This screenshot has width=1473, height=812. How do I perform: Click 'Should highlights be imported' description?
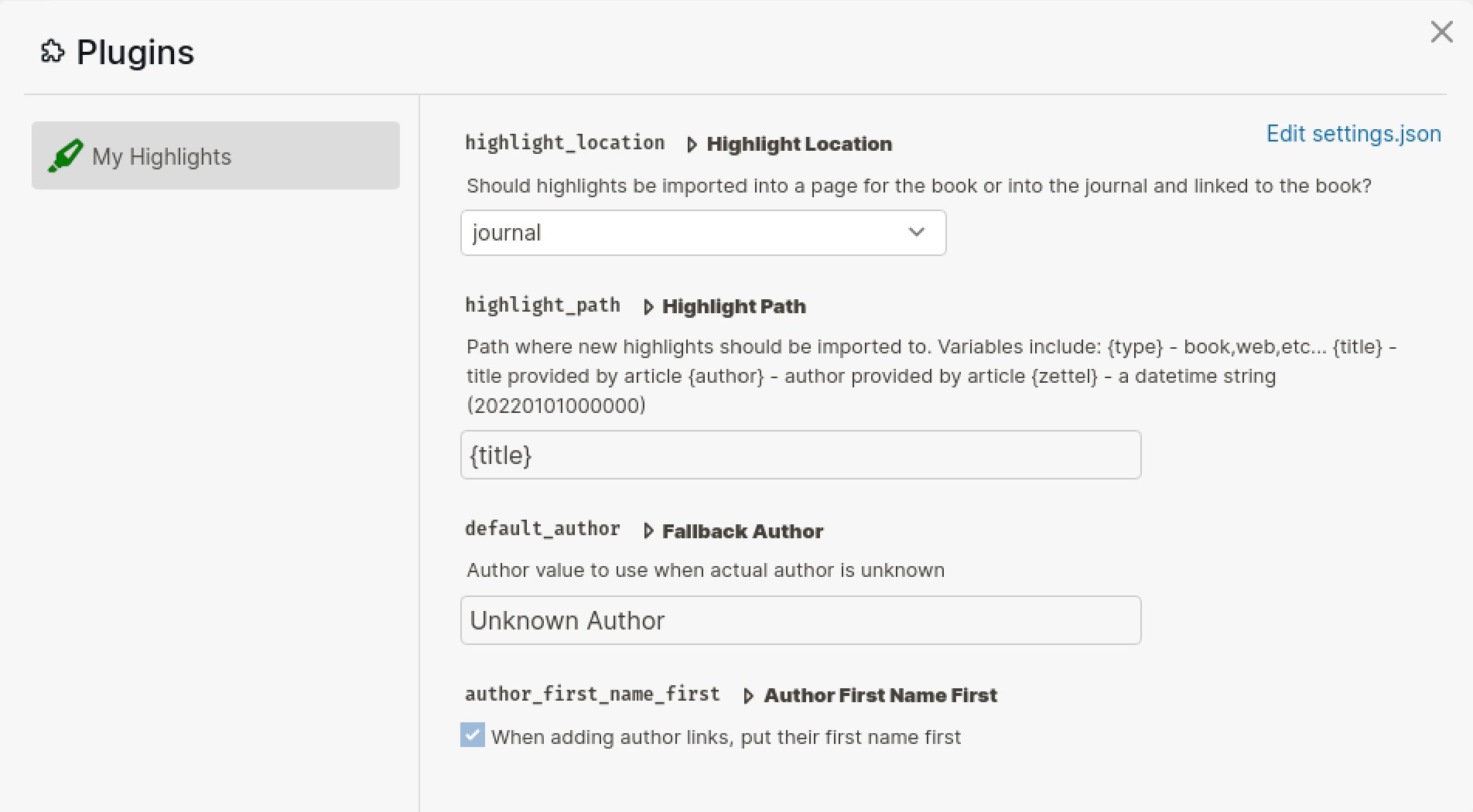pos(919,186)
